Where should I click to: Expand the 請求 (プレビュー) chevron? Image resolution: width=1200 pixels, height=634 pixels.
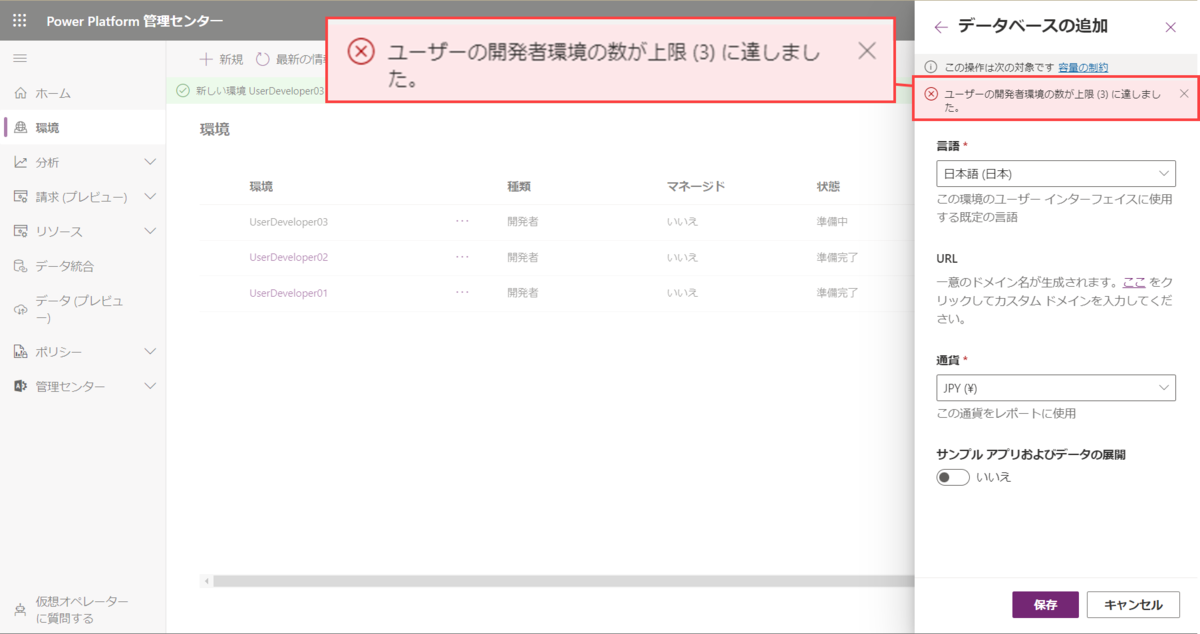tap(151, 197)
